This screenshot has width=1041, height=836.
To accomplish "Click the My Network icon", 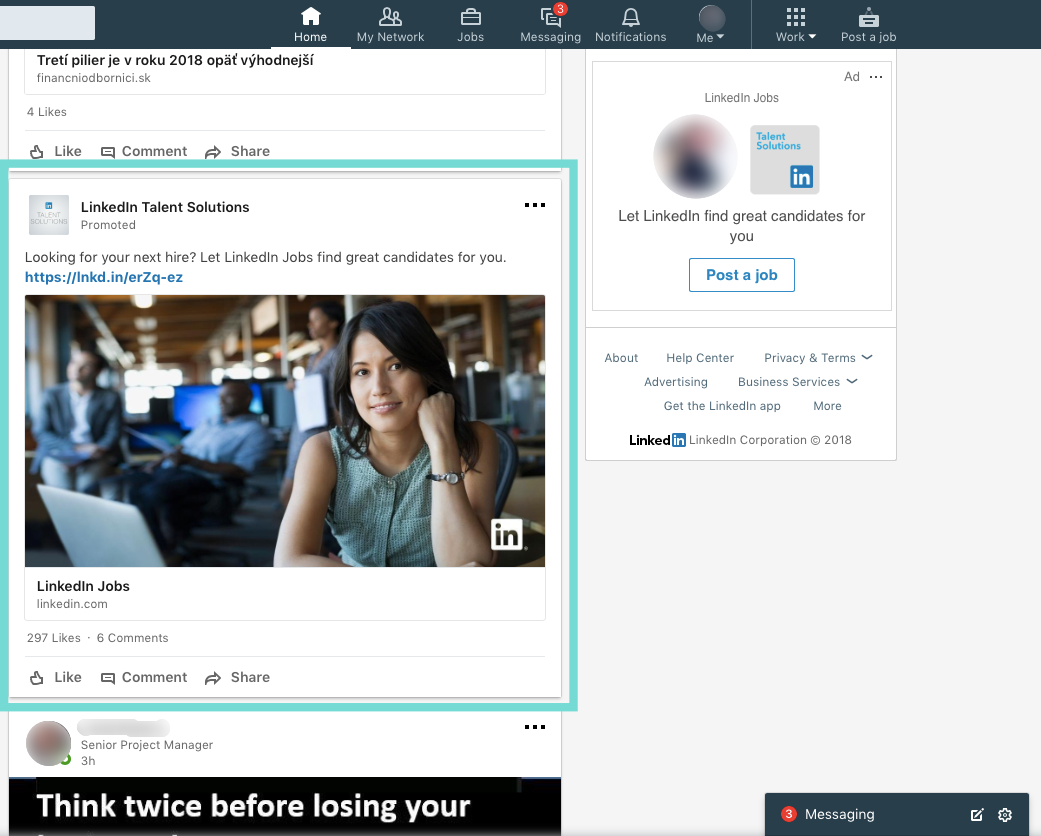I will (x=390, y=24).
